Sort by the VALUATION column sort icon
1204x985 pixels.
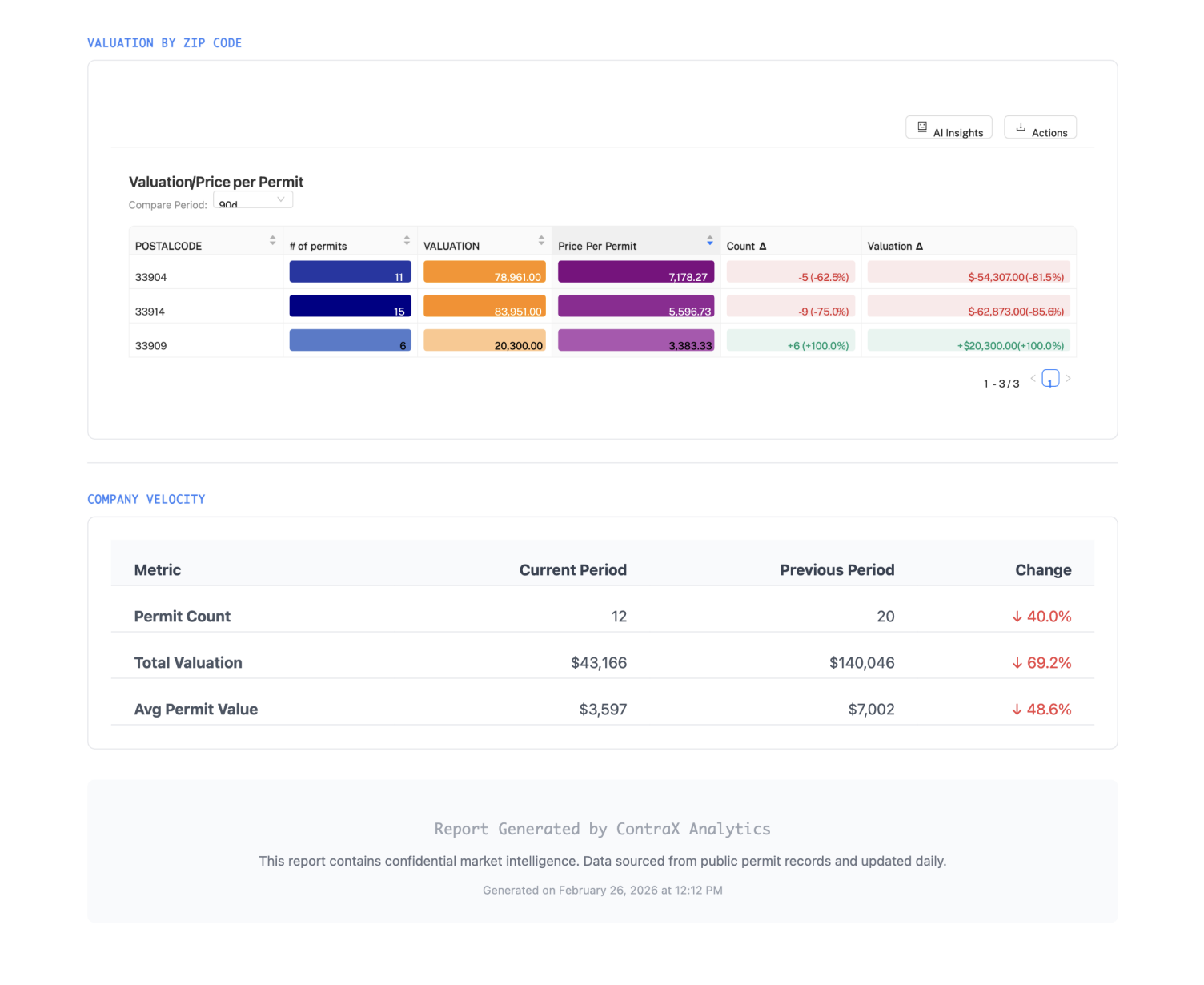[x=541, y=240]
